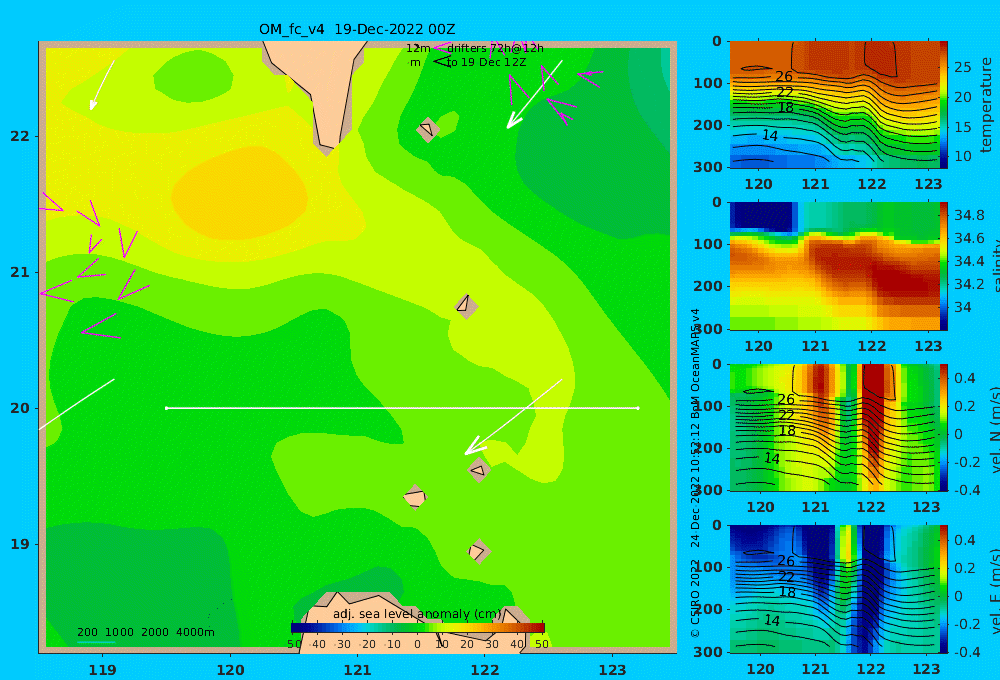Click latitude label 20 on the main map
The image size is (1000, 680).
coord(20,408)
